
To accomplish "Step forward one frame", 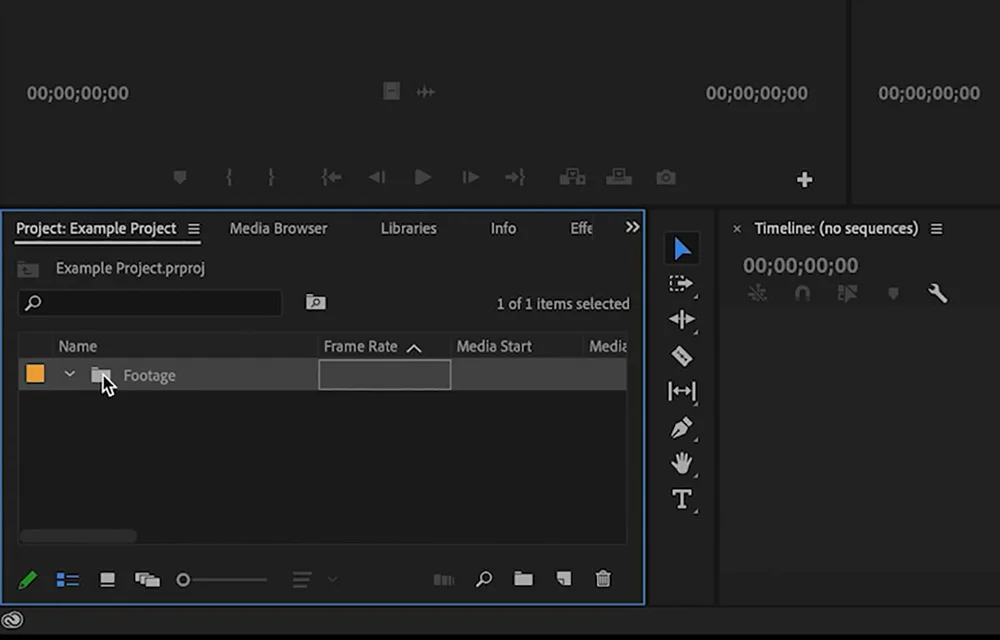I will pos(470,177).
